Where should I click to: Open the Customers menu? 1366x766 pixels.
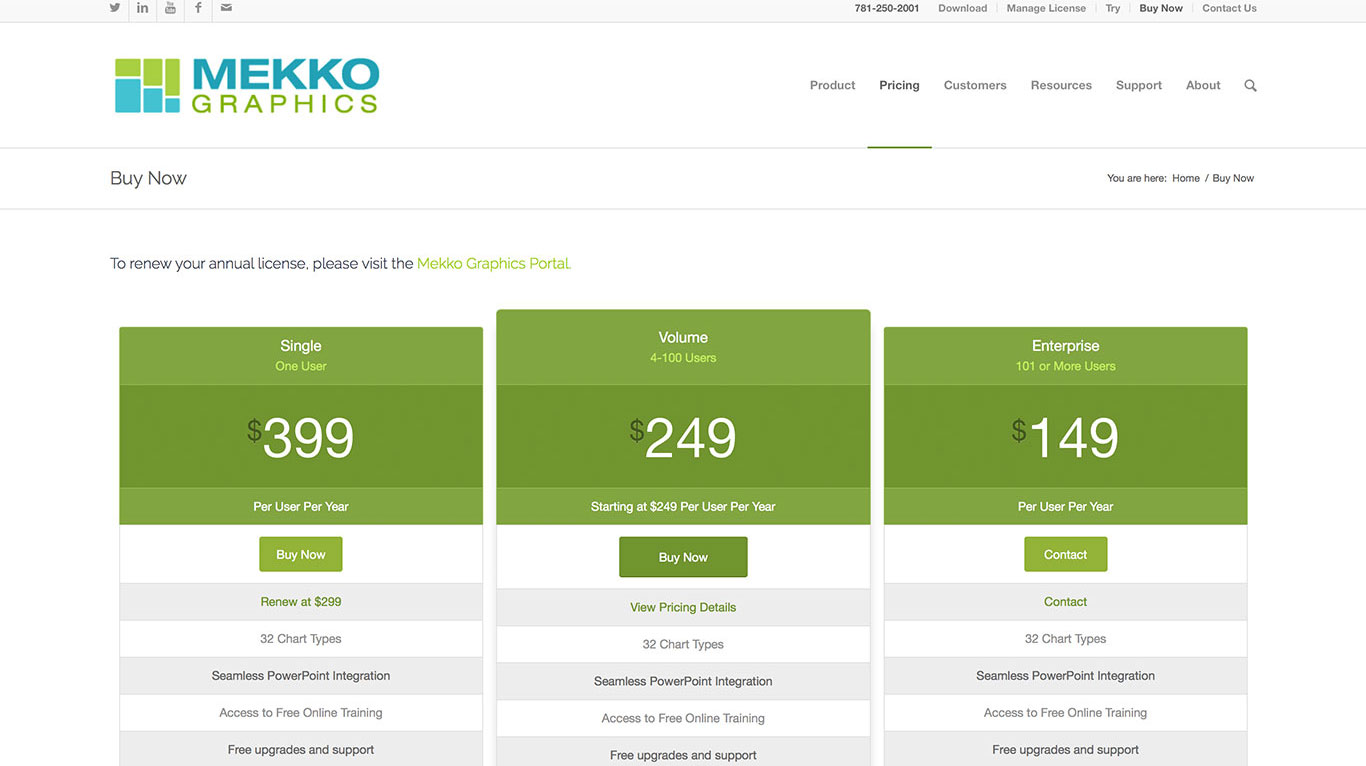click(x=975, y=86)
